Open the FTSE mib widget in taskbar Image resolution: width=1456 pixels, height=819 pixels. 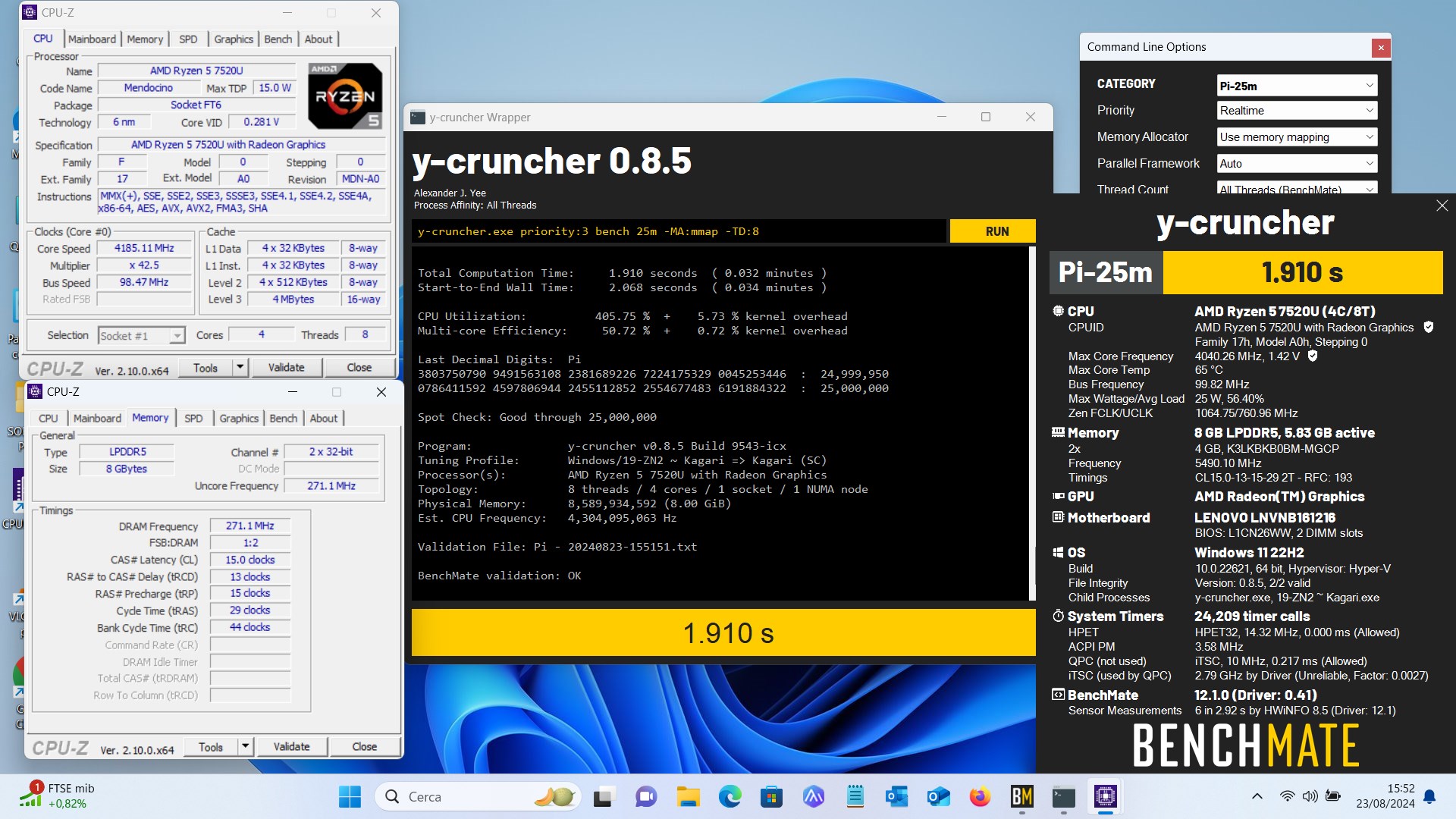[x=56, y=796]
